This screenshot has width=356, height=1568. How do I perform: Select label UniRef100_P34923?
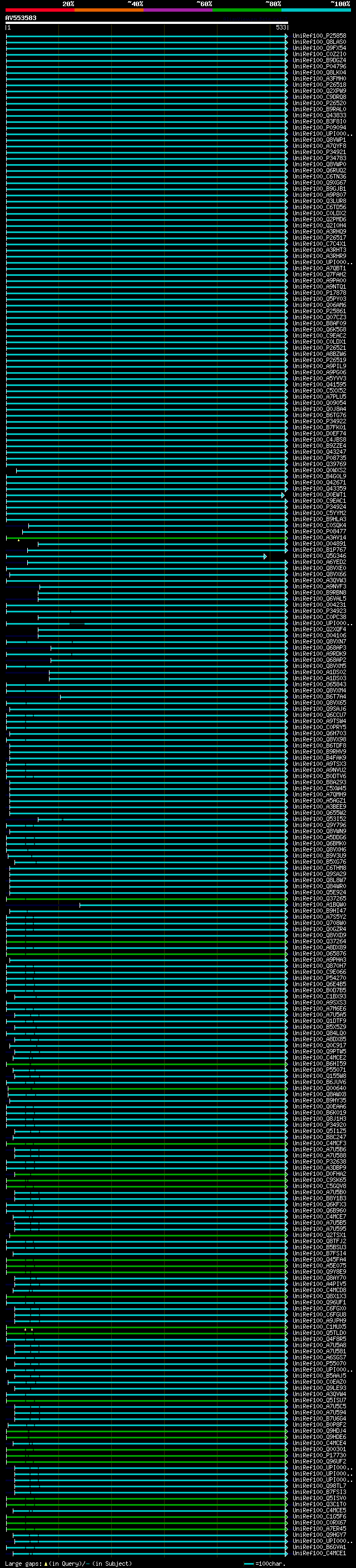[319, 611]
